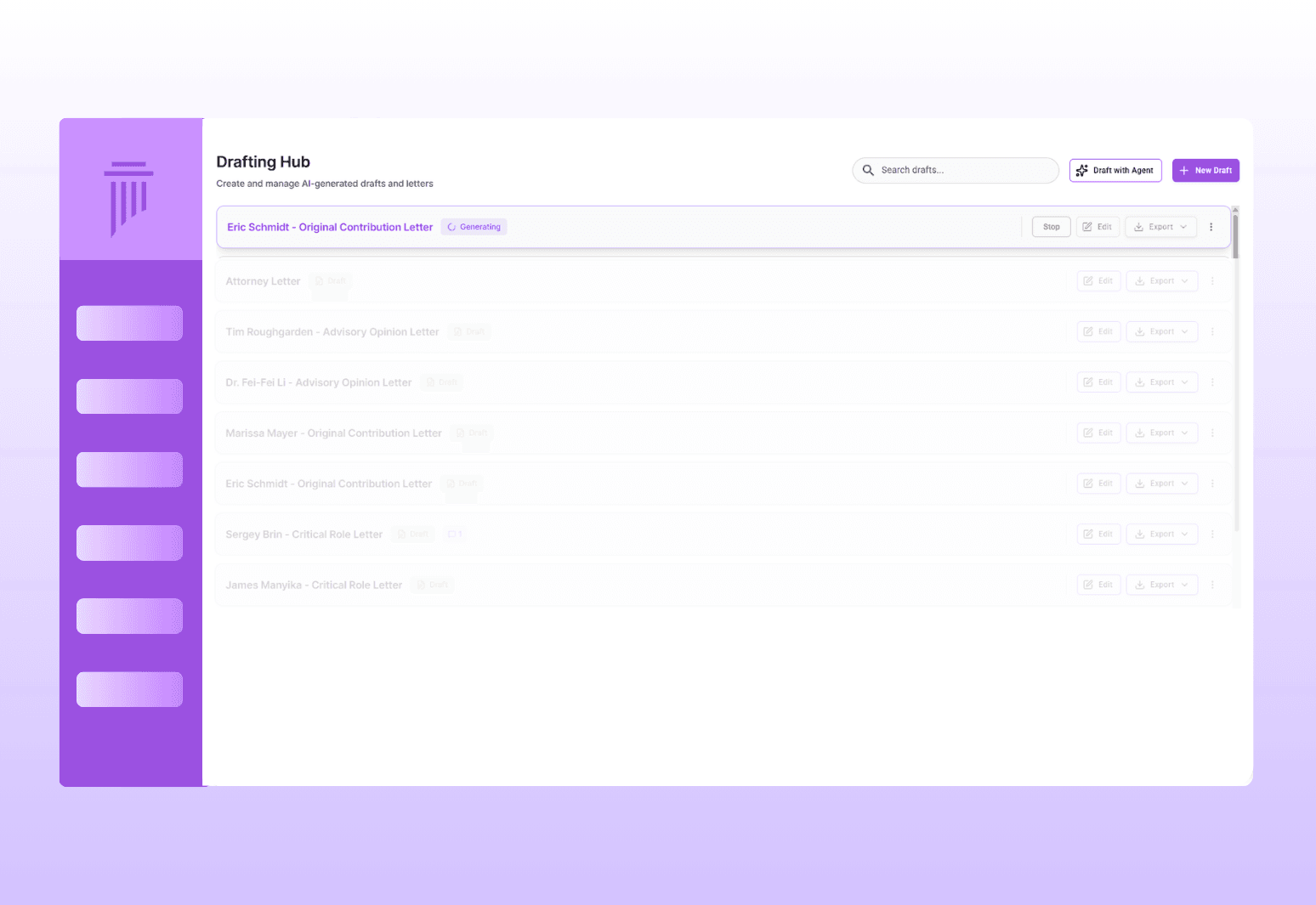This screenshot has width=1316, height=905.
Task: Expand Export menu for Sergey Brin letter
Action: 1162,534
